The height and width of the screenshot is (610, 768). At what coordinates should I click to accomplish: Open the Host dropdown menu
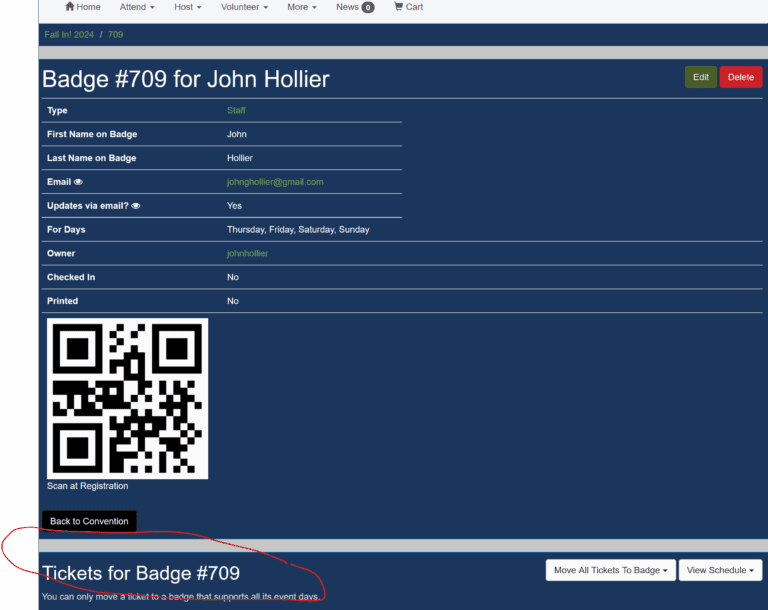[187, 7]
